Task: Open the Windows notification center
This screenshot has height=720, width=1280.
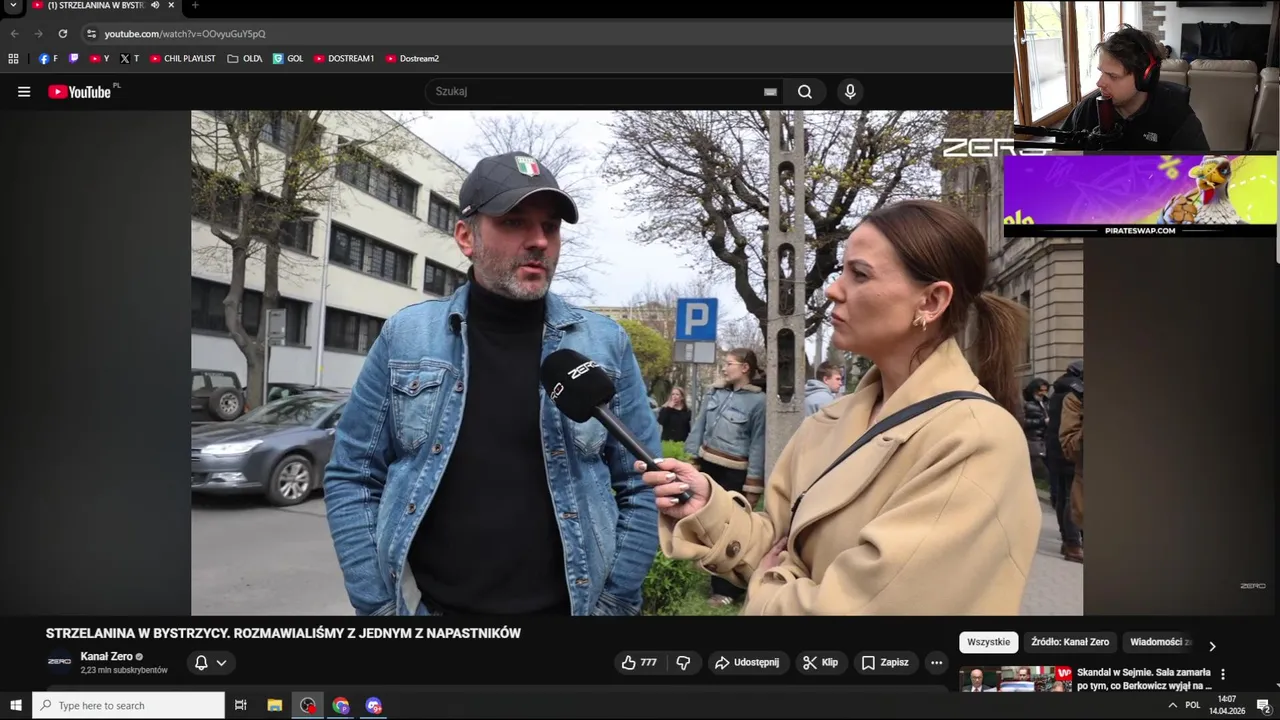Action: pyautogui.click(x=1263, y=705)
